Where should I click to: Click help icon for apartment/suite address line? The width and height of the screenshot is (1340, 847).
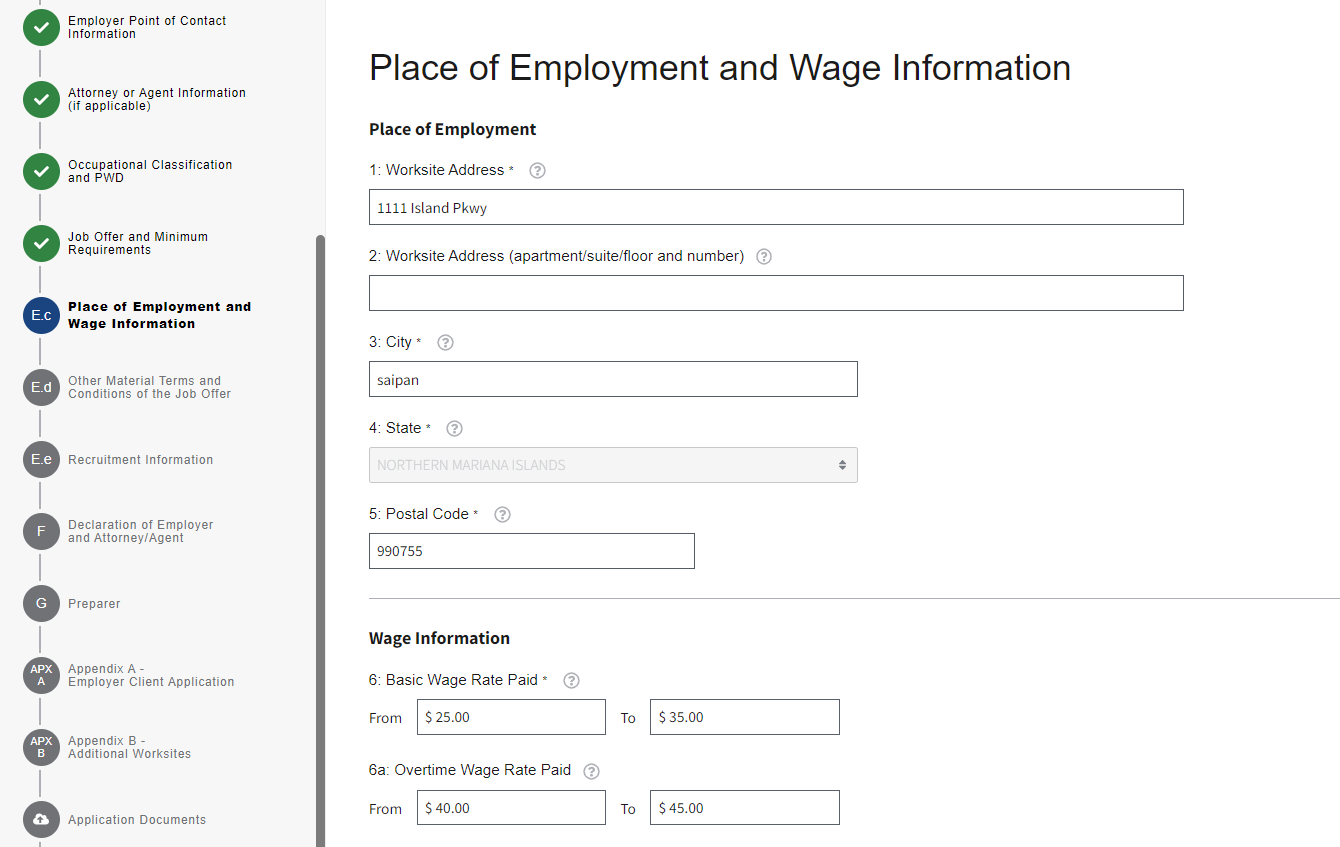[764, 256]
